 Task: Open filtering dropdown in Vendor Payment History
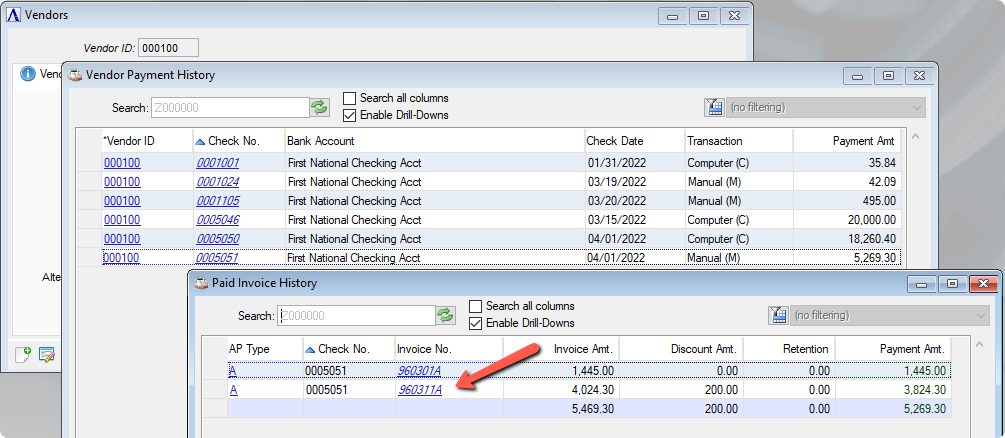pos(826,108)
